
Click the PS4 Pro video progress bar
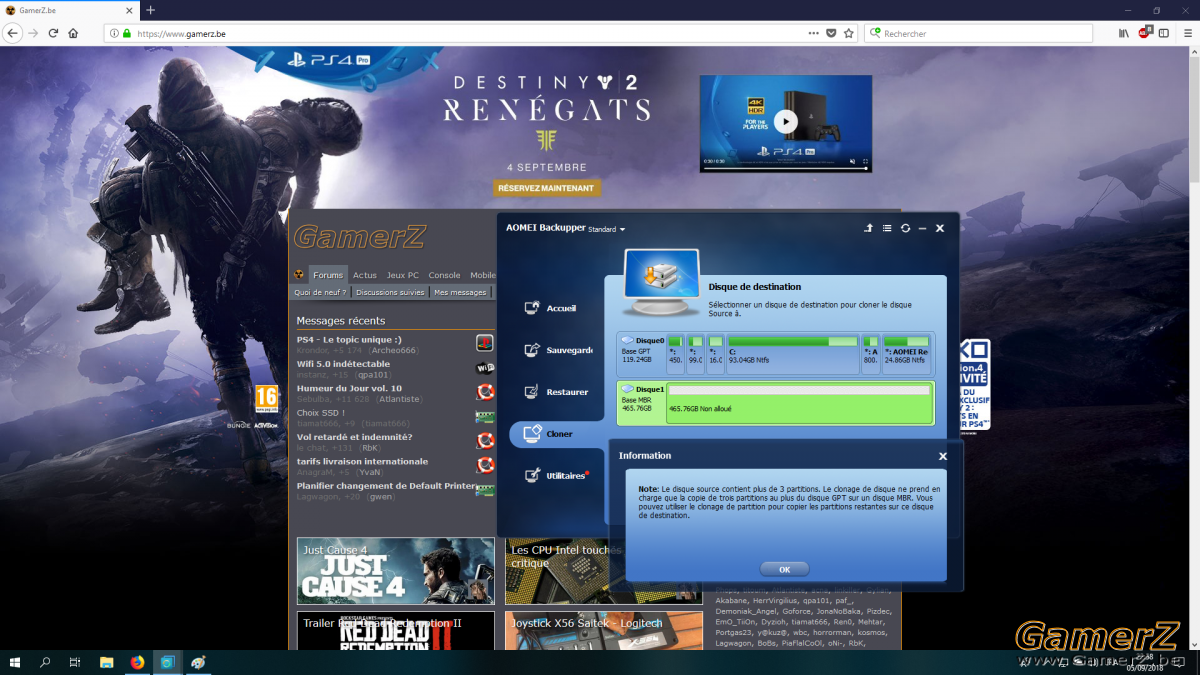coord(785,168)
